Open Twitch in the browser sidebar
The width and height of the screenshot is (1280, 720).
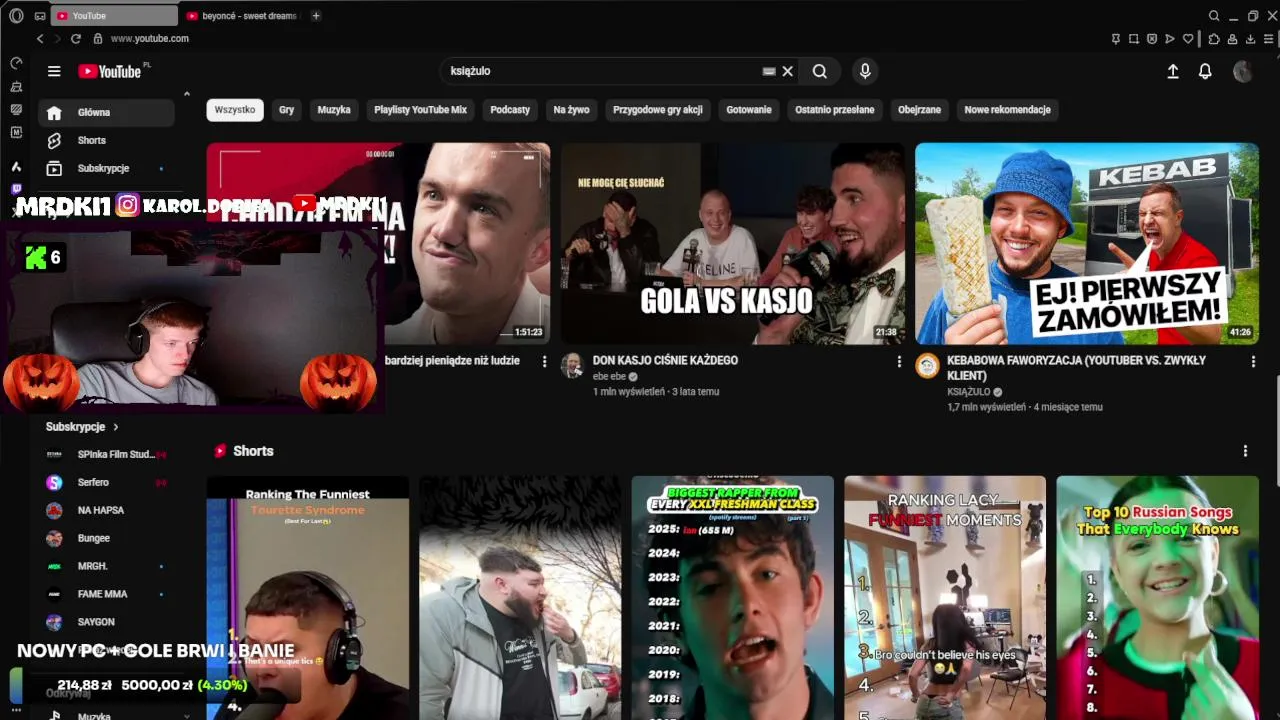pyautogui.click(x=16, y=189)
